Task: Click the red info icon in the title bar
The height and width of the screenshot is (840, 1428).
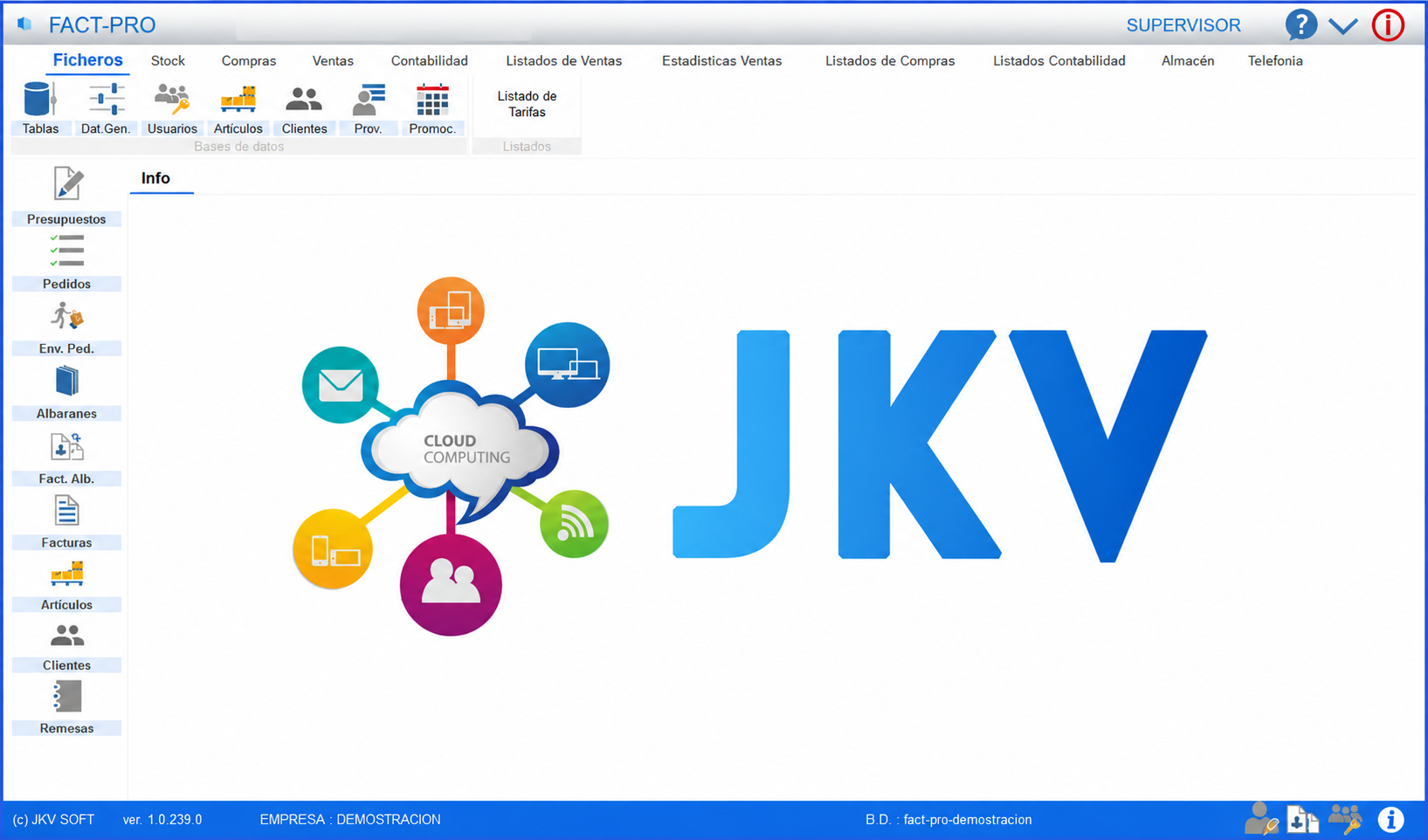Action: pos(1388,24)
